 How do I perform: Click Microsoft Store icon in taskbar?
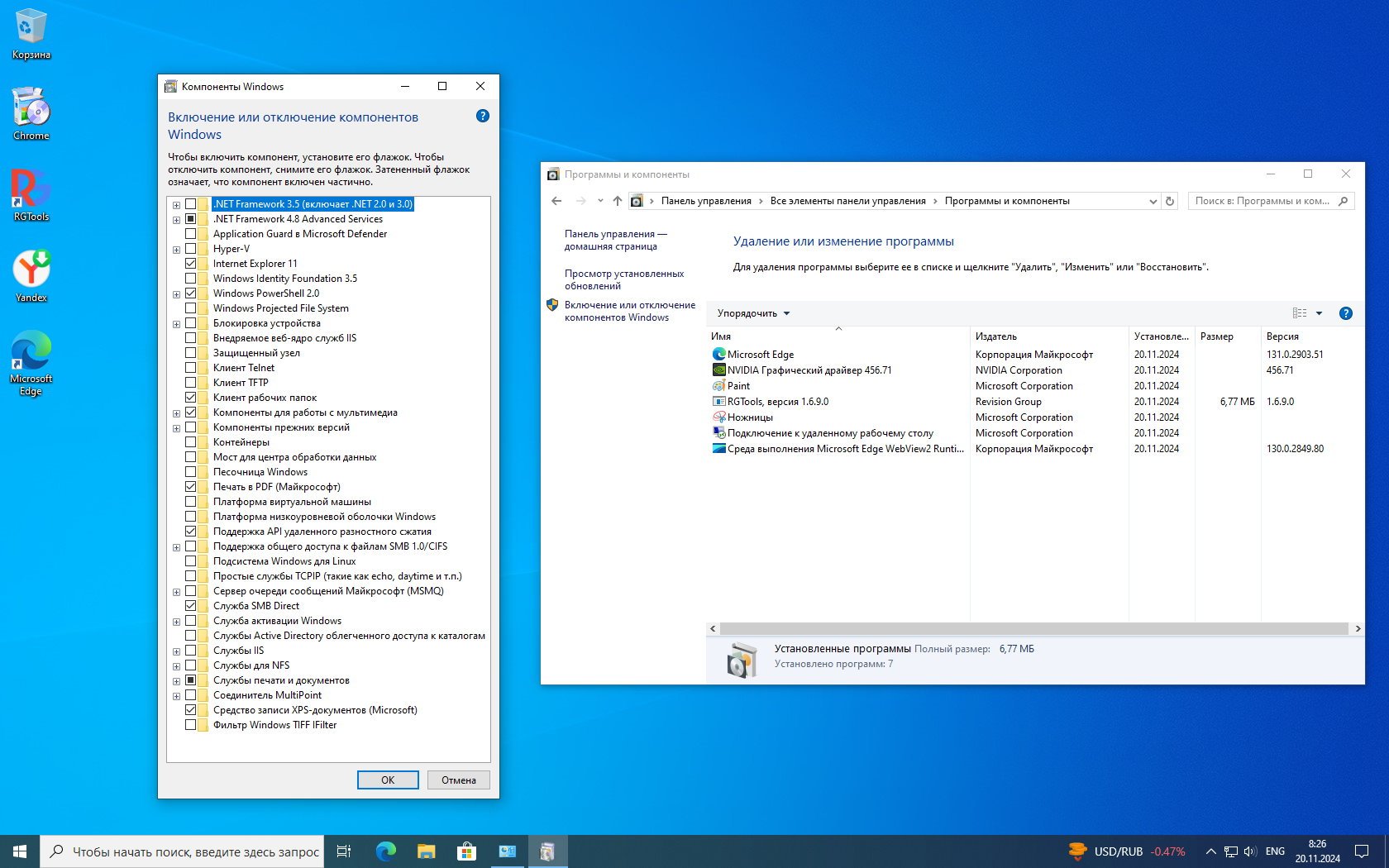tap(466, 851)
